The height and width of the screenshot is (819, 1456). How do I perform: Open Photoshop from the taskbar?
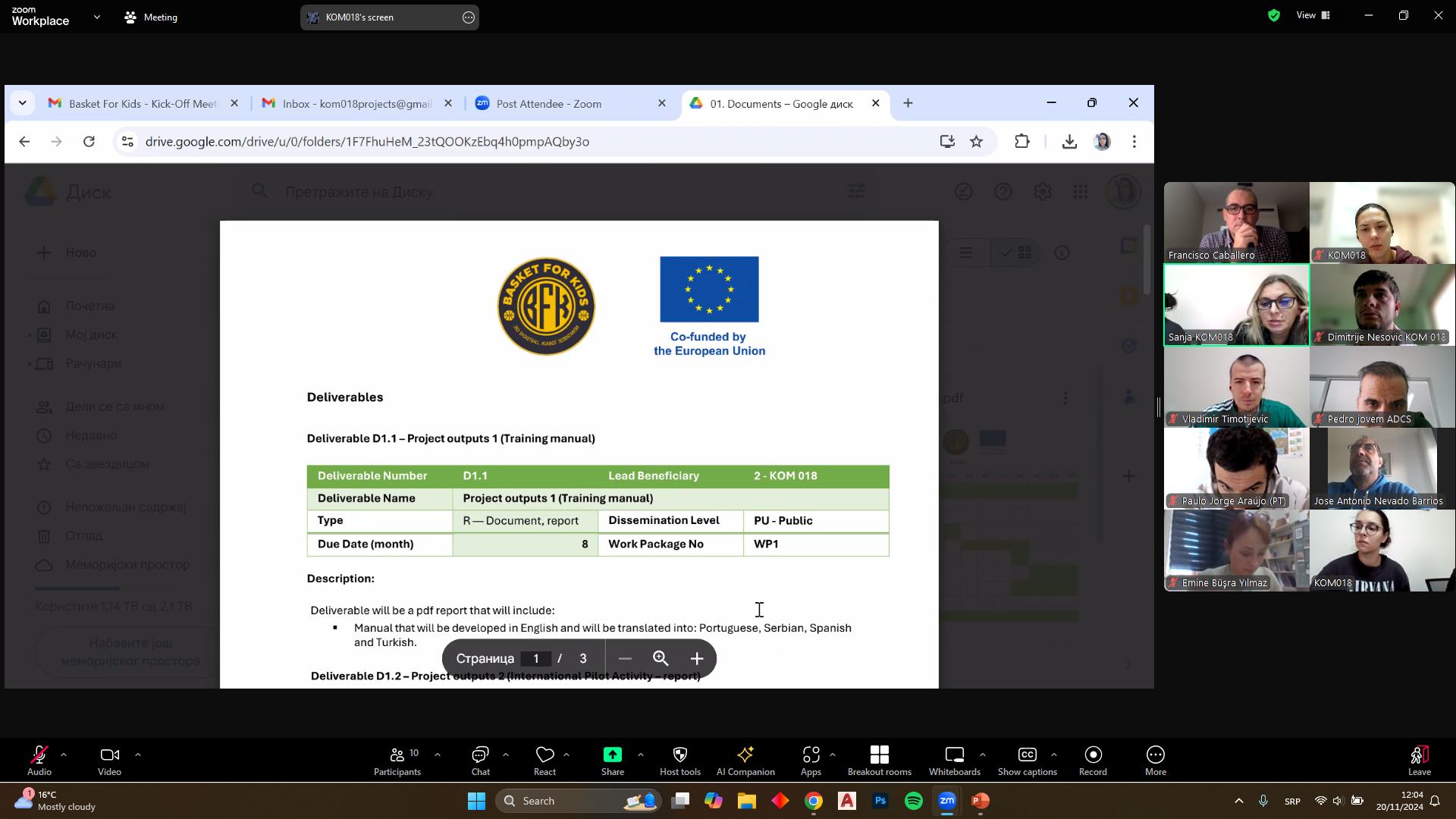click(x=880, y=801)
